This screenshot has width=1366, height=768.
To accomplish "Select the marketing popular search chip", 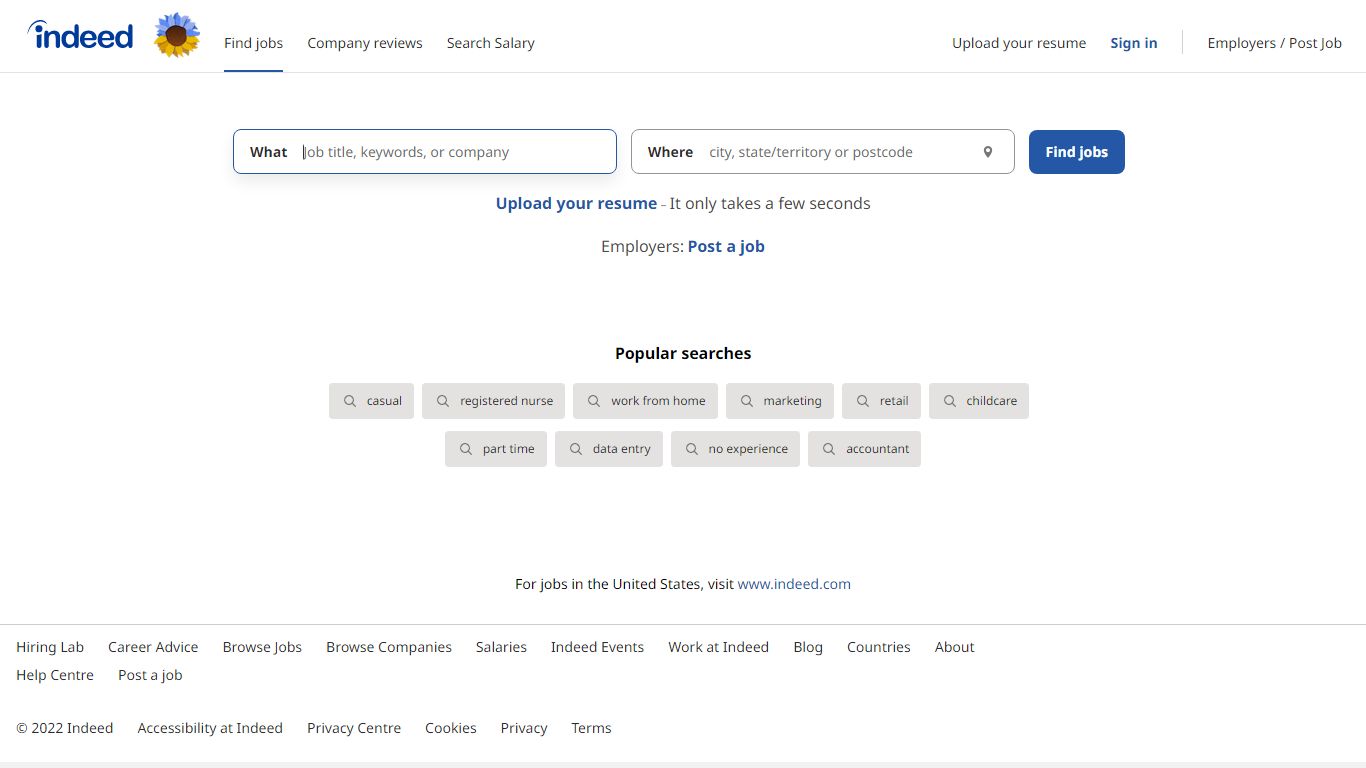I will 780,401.
